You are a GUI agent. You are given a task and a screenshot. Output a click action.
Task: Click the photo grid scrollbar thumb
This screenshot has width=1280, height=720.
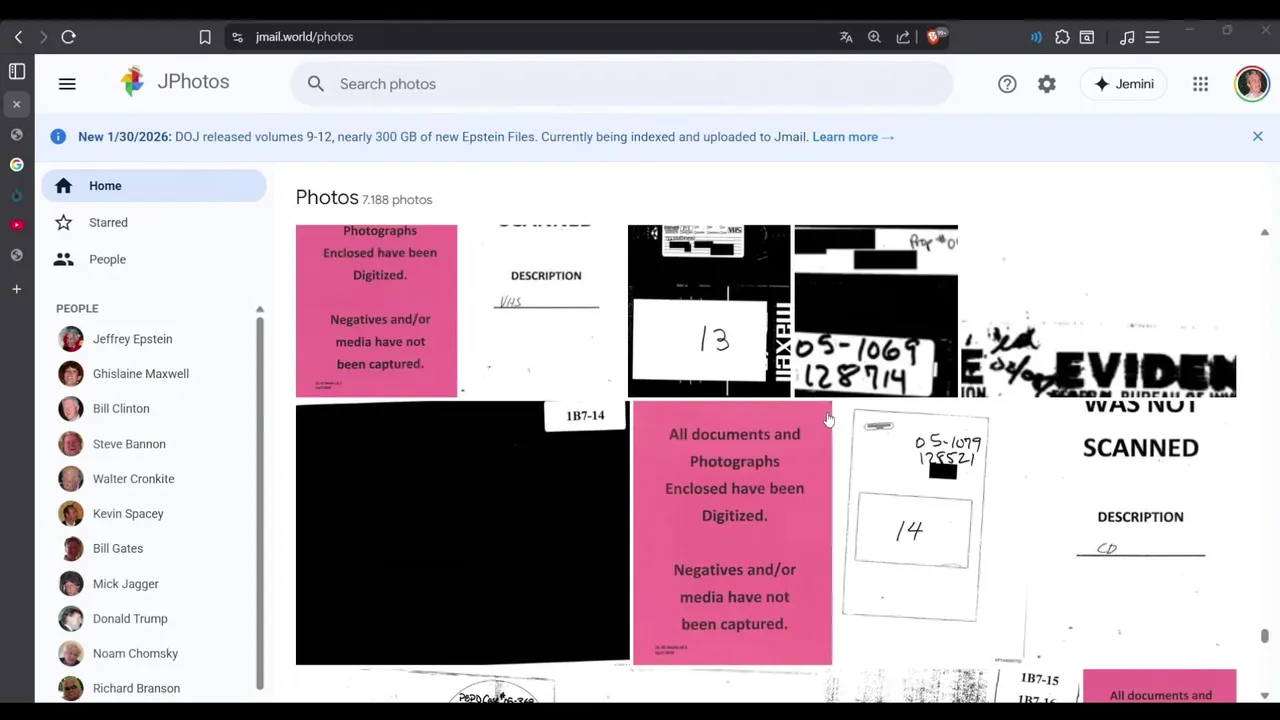click(1264, 636)
